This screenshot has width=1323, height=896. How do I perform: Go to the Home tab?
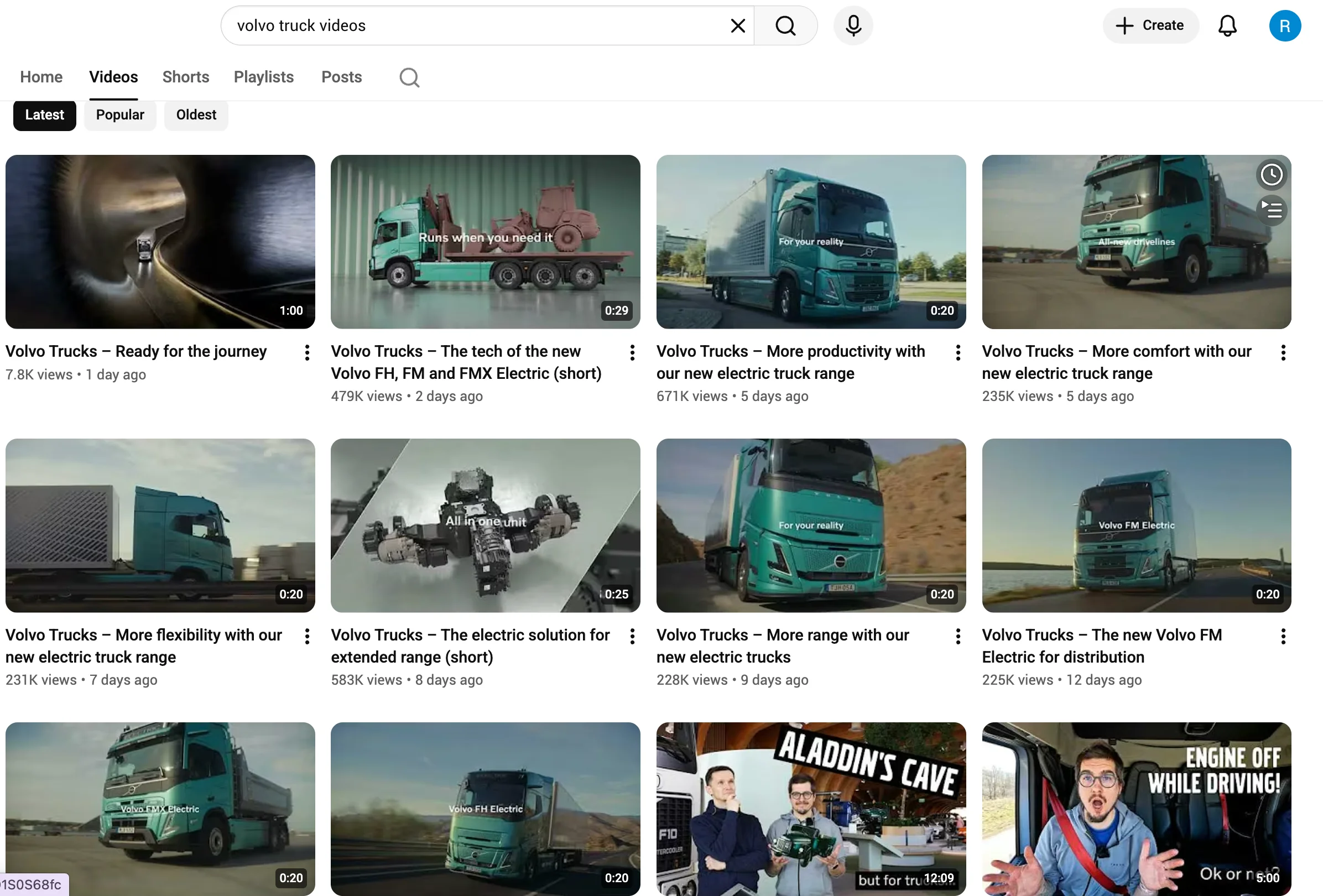point(41,77)
